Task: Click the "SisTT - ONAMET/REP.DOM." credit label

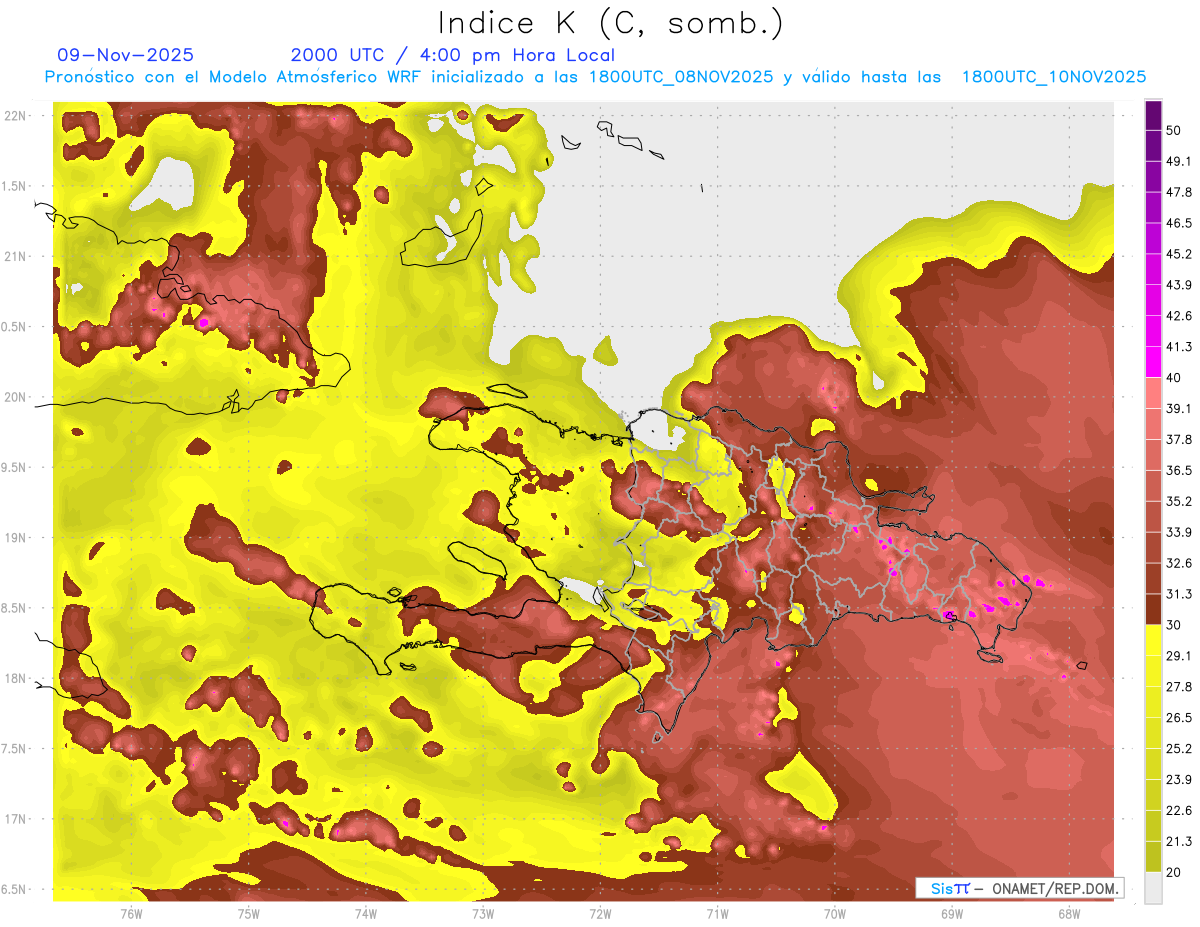Action: pyautogui.click(x=1019, y=888)
